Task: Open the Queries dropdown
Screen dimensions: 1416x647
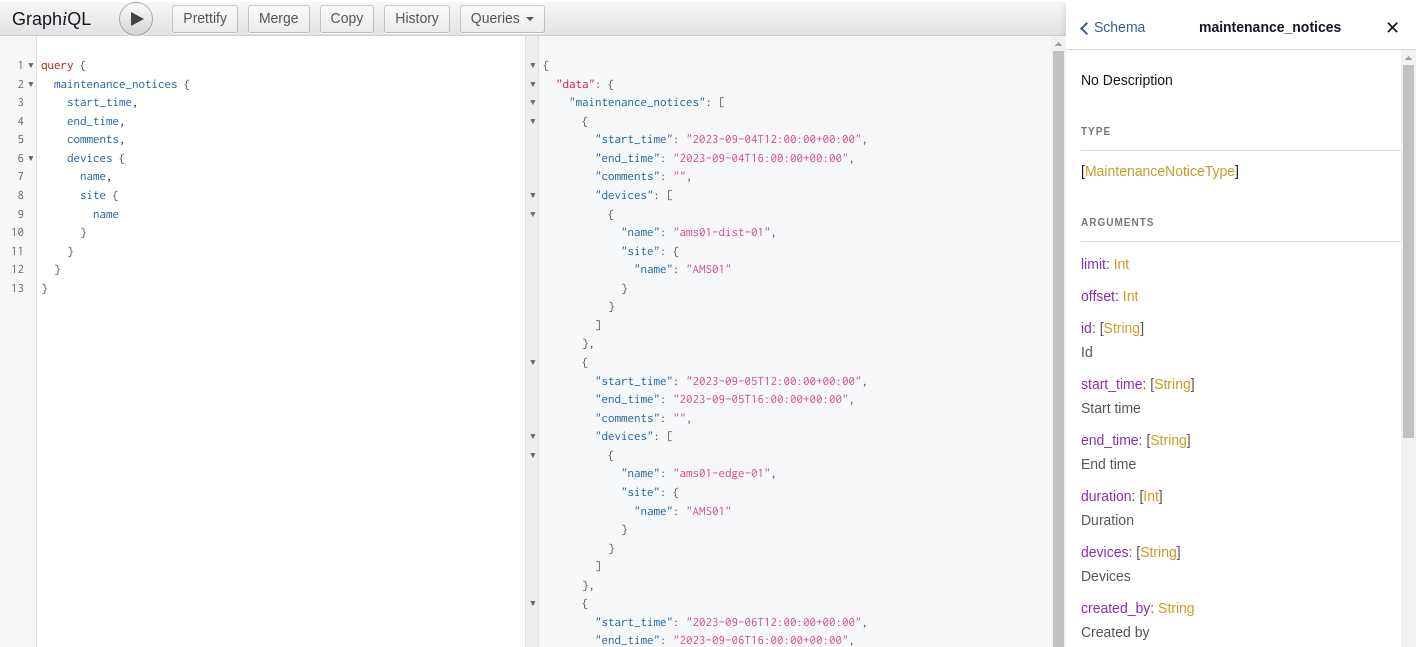Action: 501,18
